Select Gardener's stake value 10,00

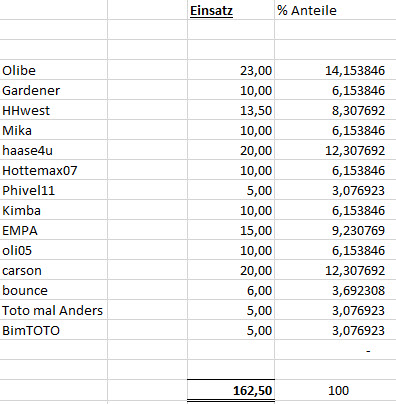231,90
